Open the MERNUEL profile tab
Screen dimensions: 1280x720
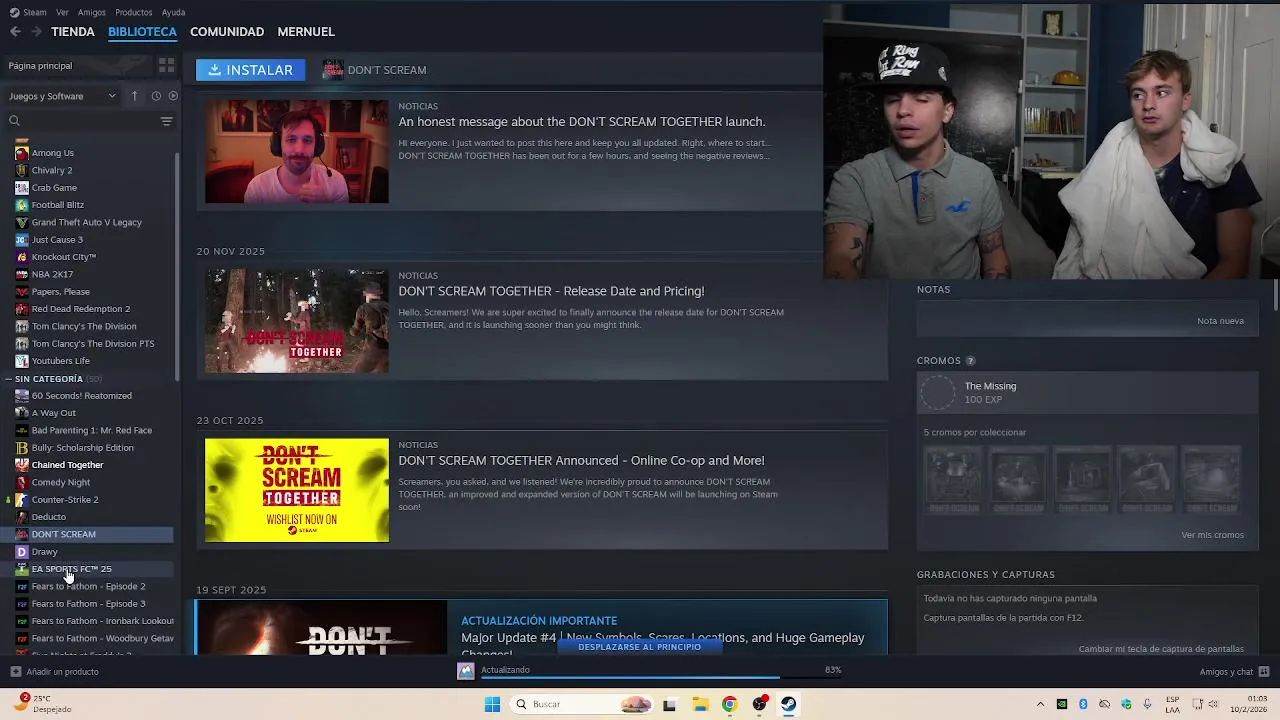click(x=306, y=32)
